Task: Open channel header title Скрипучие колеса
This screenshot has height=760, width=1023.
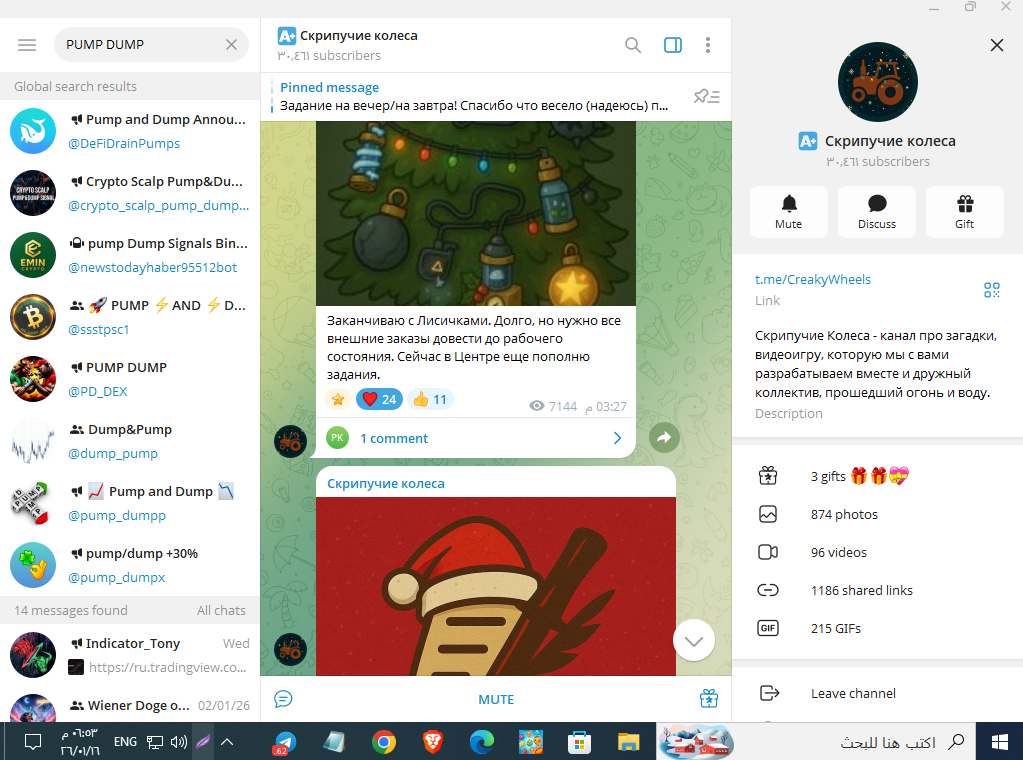Action: (358, 36)
